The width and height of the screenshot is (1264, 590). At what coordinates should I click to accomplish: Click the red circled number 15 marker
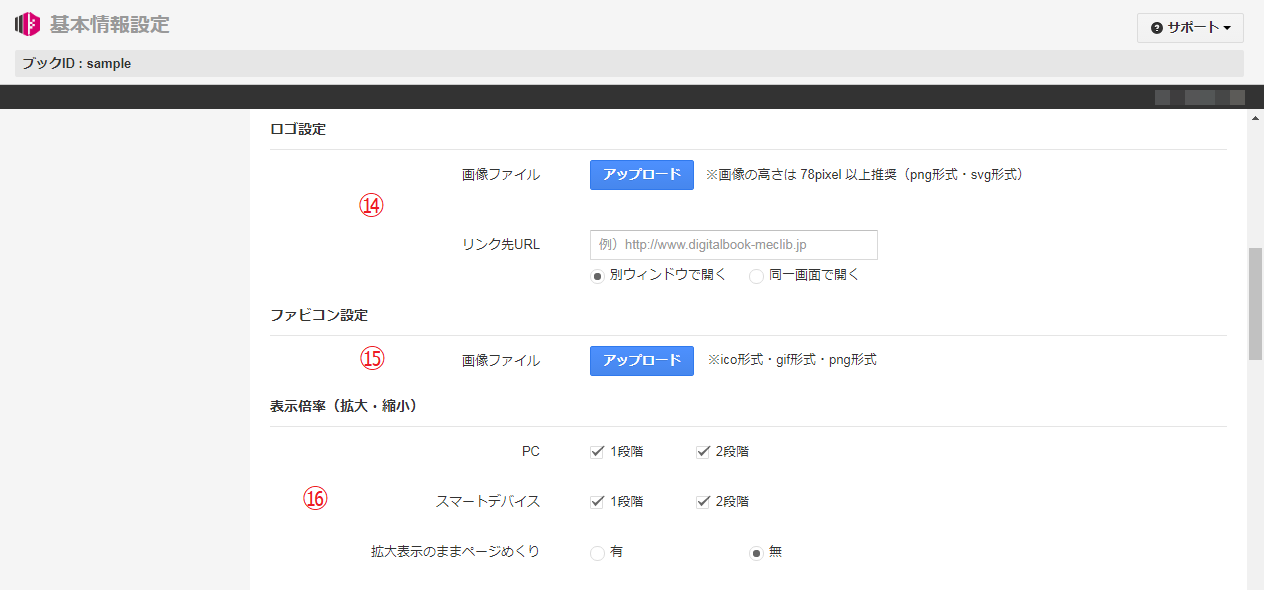pos(372,358)
